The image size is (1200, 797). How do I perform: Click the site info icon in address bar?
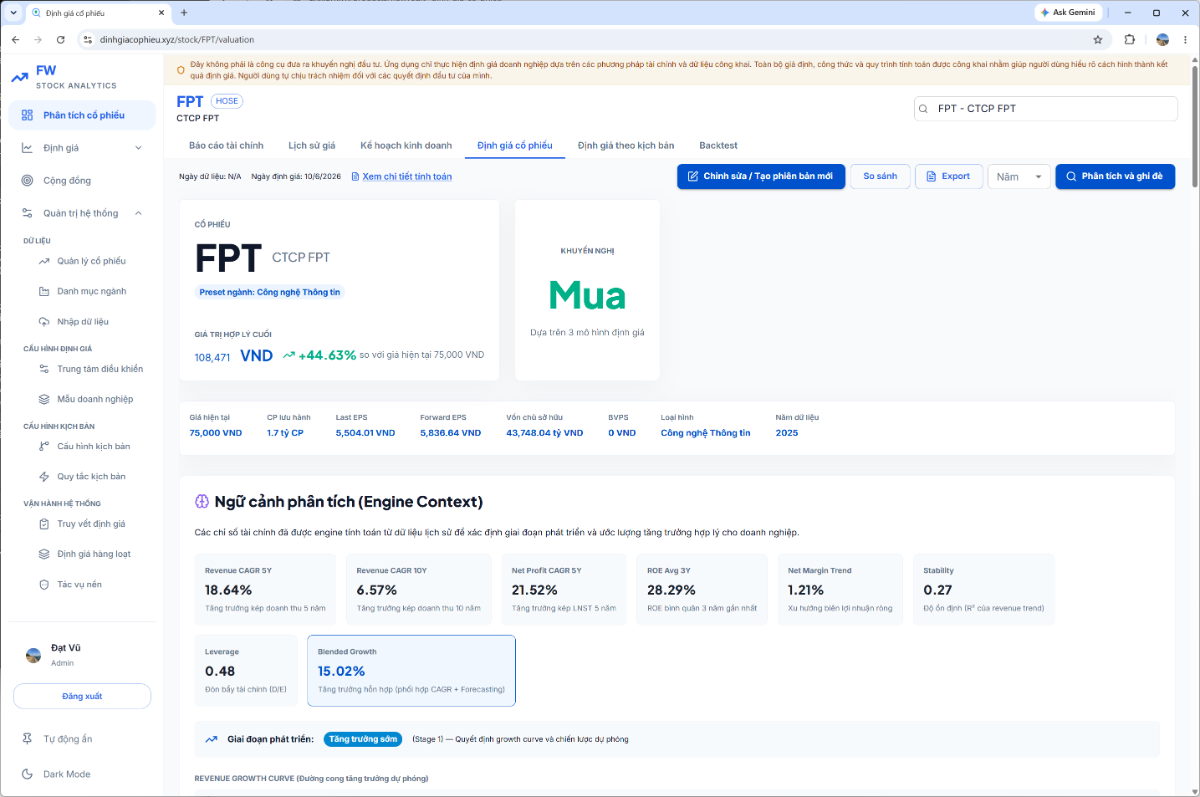pyautogui.click(x=87, y=40)
